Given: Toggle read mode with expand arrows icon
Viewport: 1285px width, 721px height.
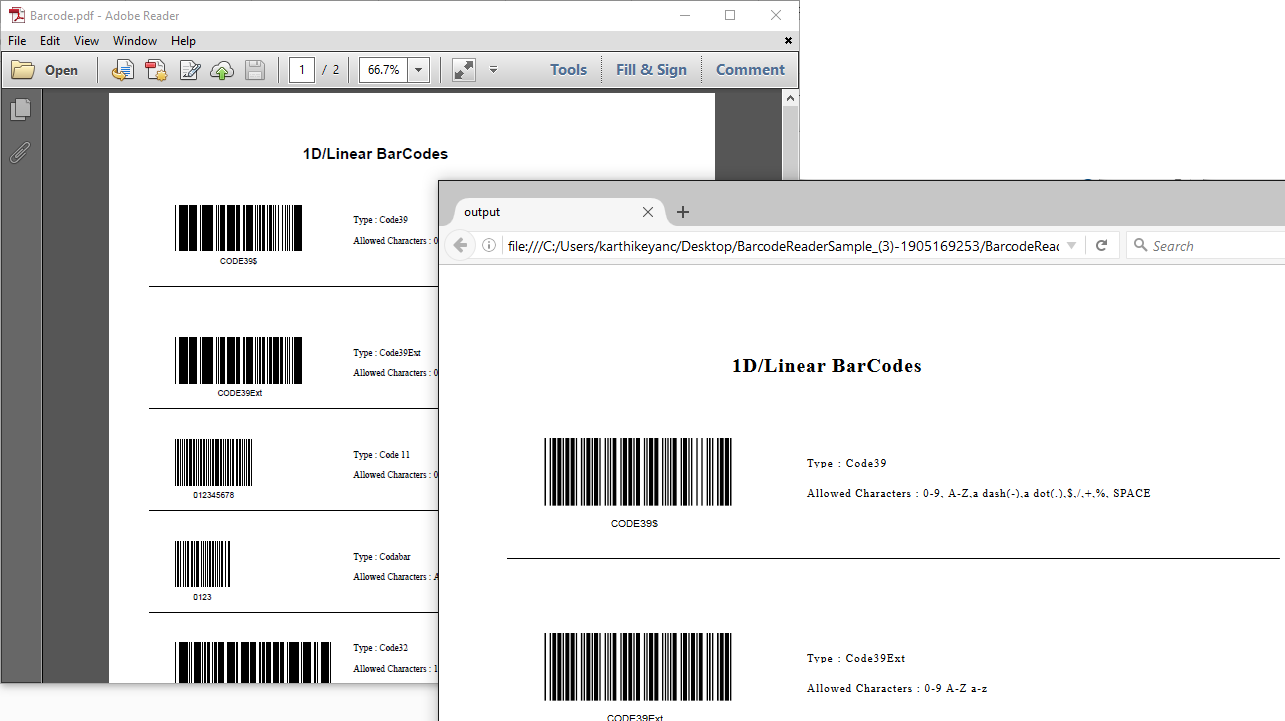Looking at the screenshot, I should click(x=464, y=70).
